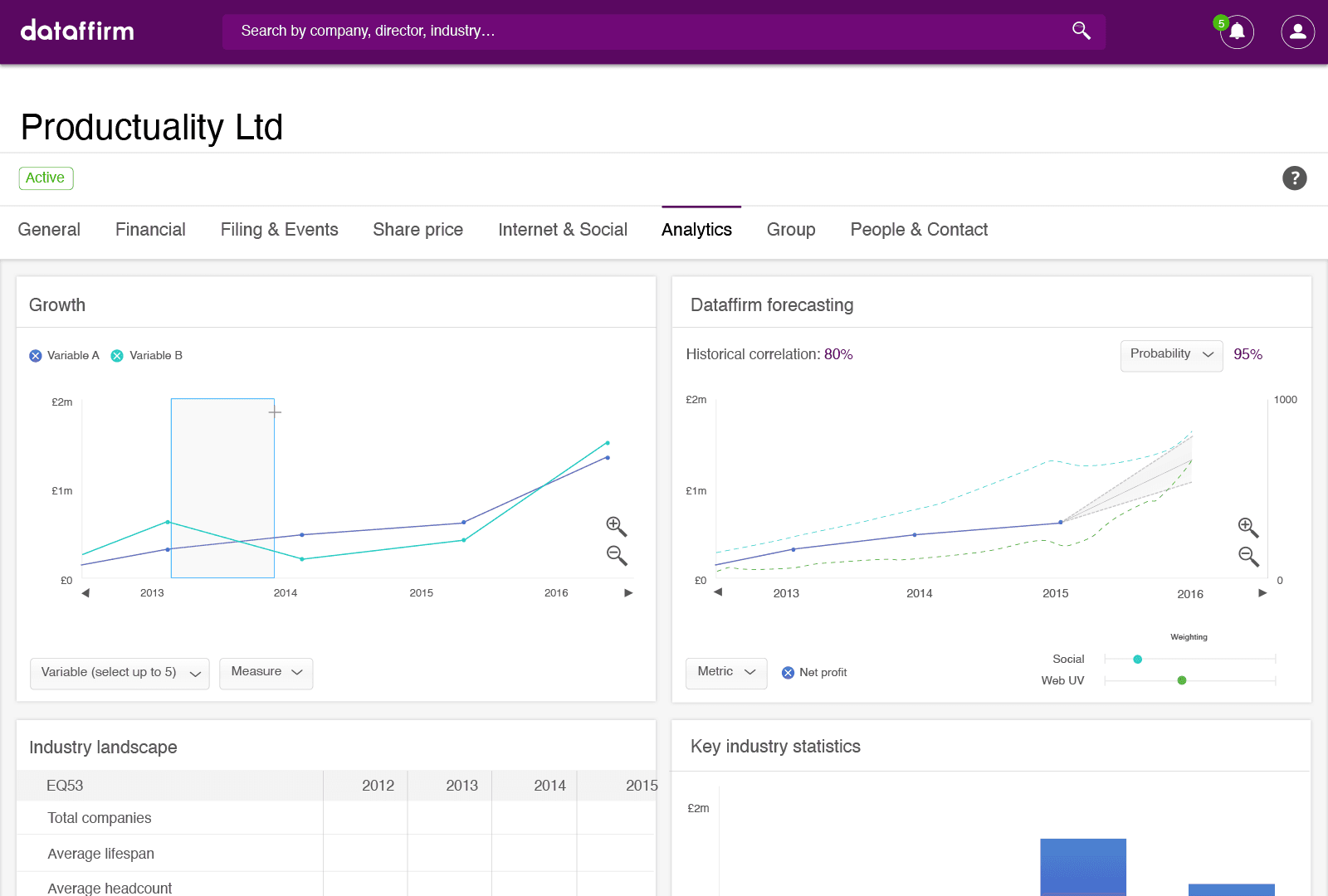Viewport: 1328px width, 896px height.
Task: Zoom out on the Growth chart
Action: [x=616, y=555]
